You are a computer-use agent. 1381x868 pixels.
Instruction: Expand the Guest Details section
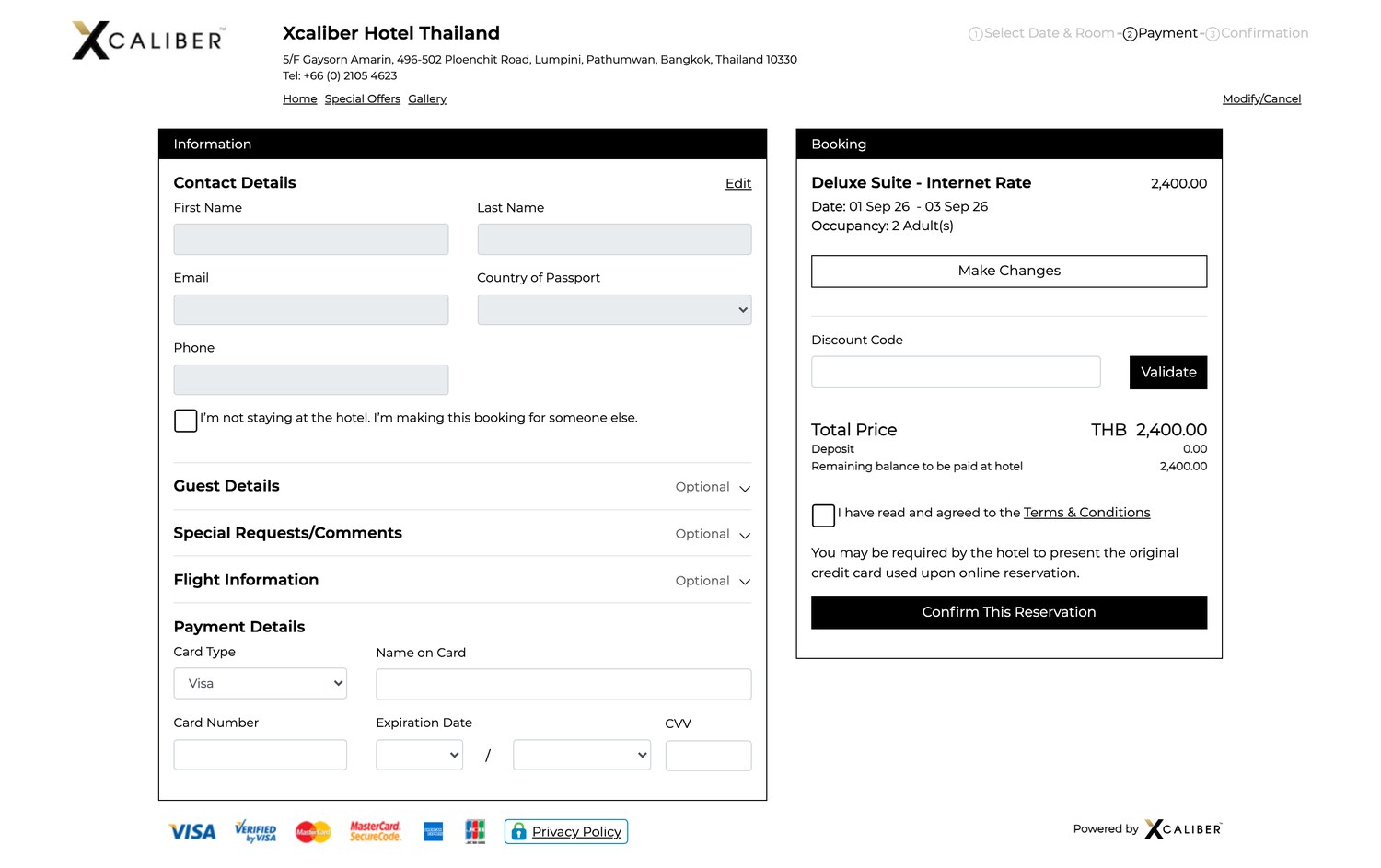tap(462, 486)
